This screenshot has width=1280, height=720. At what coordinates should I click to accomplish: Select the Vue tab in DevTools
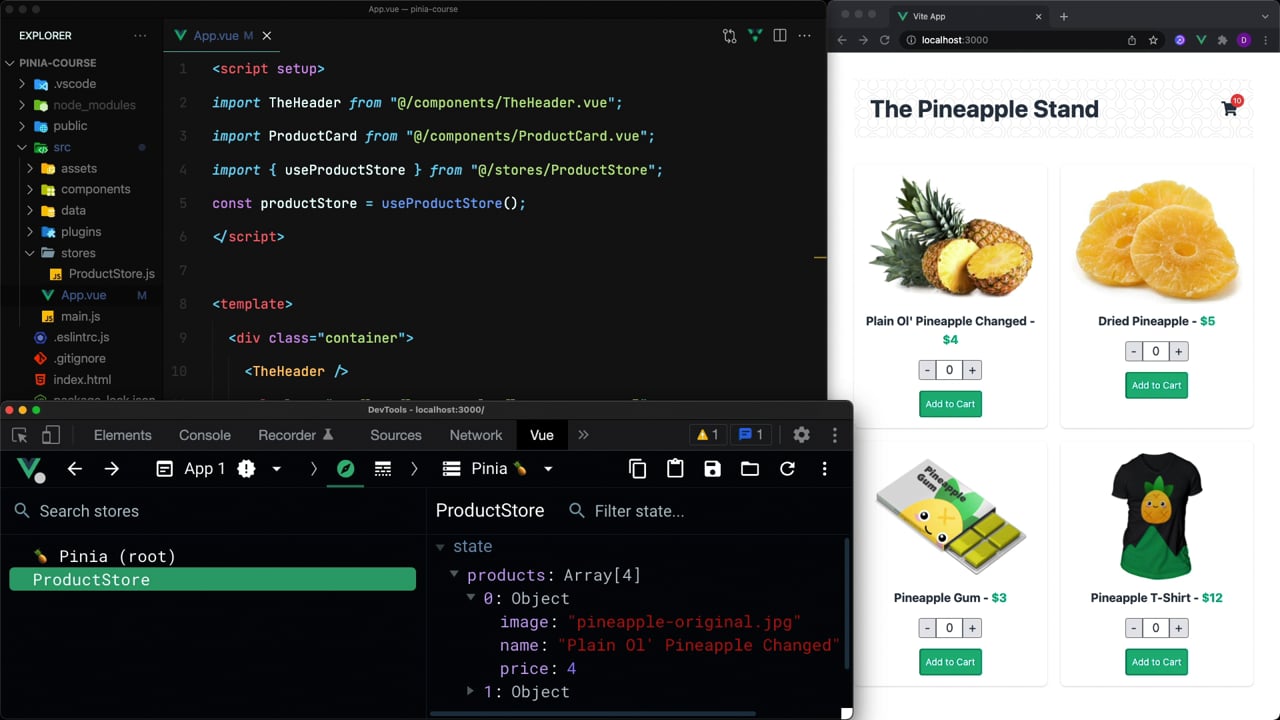tap(542, 435)
